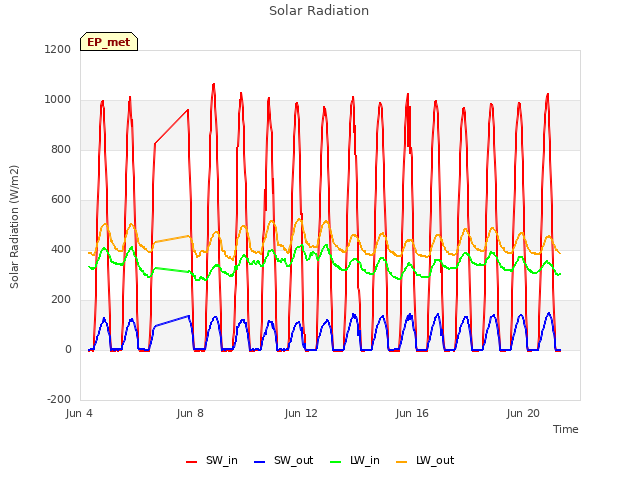The height and width of the screenshot is (480, 640).
Task: Click the 0 y-axis tick label
Action: click(x=68, y=349)
